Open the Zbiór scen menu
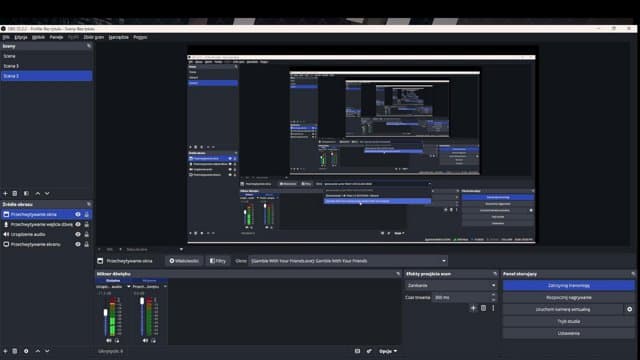Screen dimensions: 640x360 click(x=94, y=37)
